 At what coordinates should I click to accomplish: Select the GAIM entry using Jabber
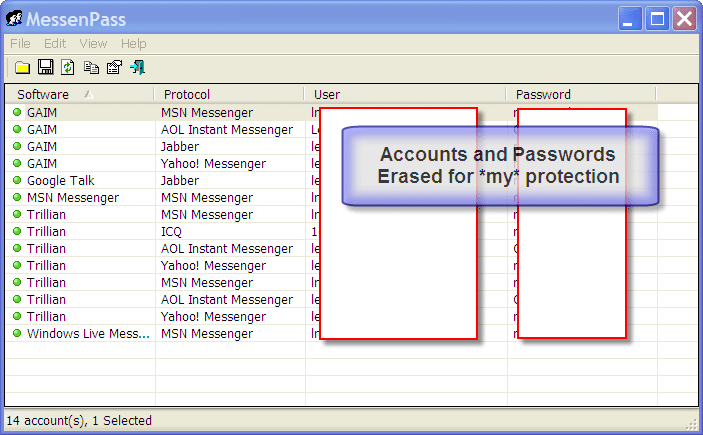click(42, 147)
